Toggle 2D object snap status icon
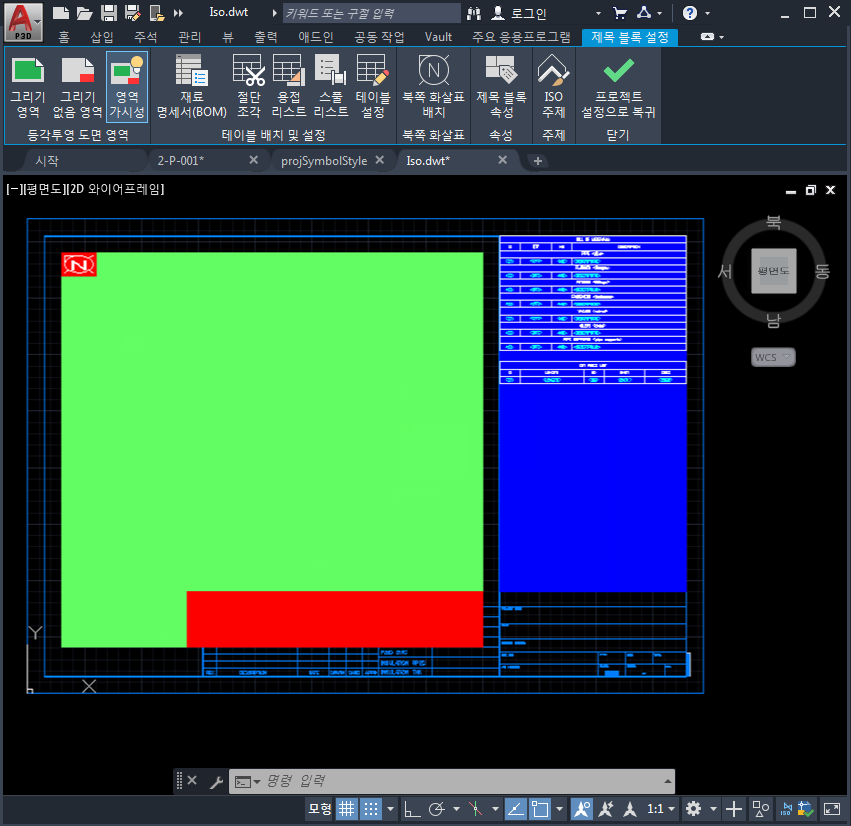The width and height of the screenshot is (851, 826). [x=540, y=809]
